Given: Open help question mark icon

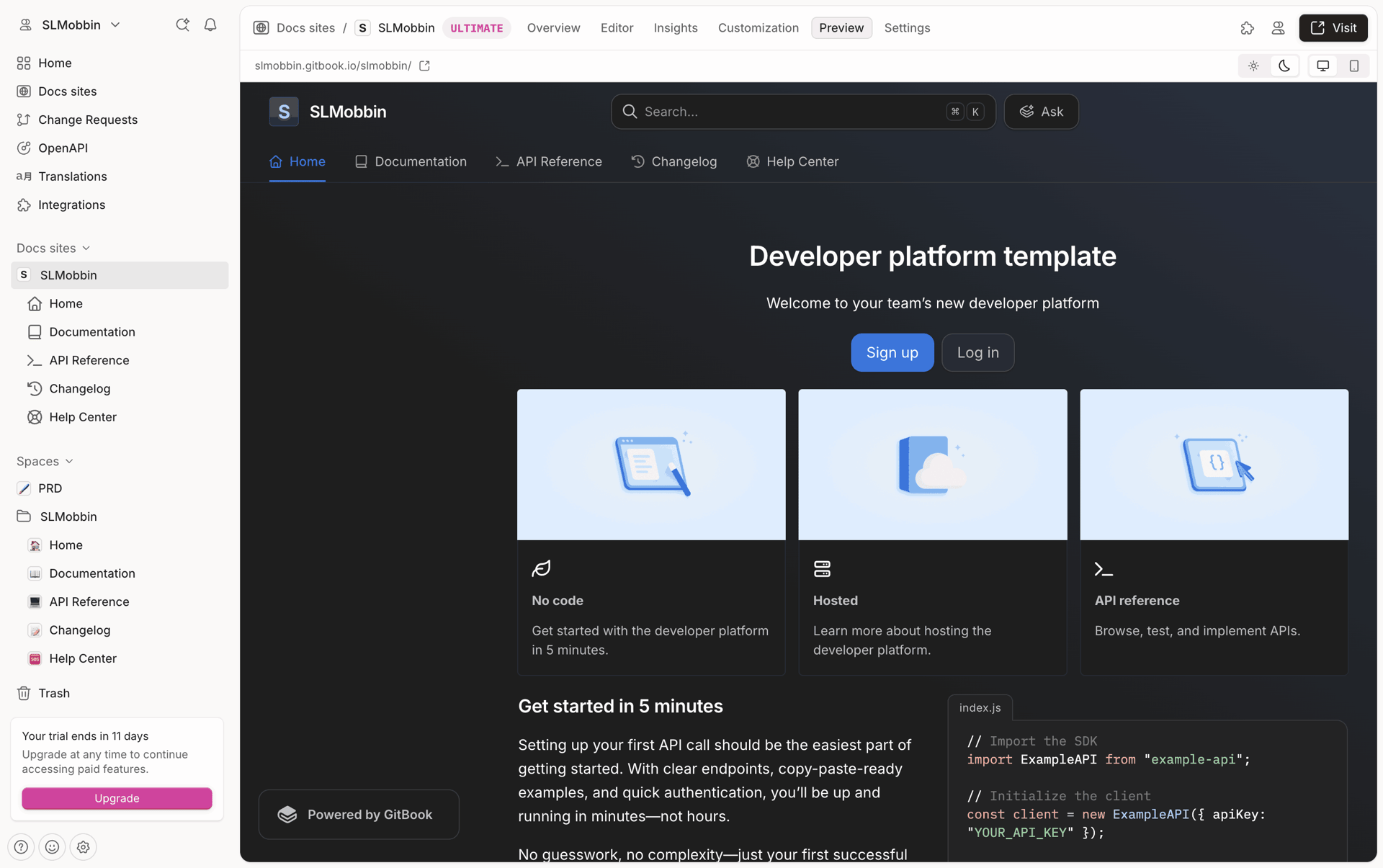Looking at the screenshot, I should [x=22, y=847].
